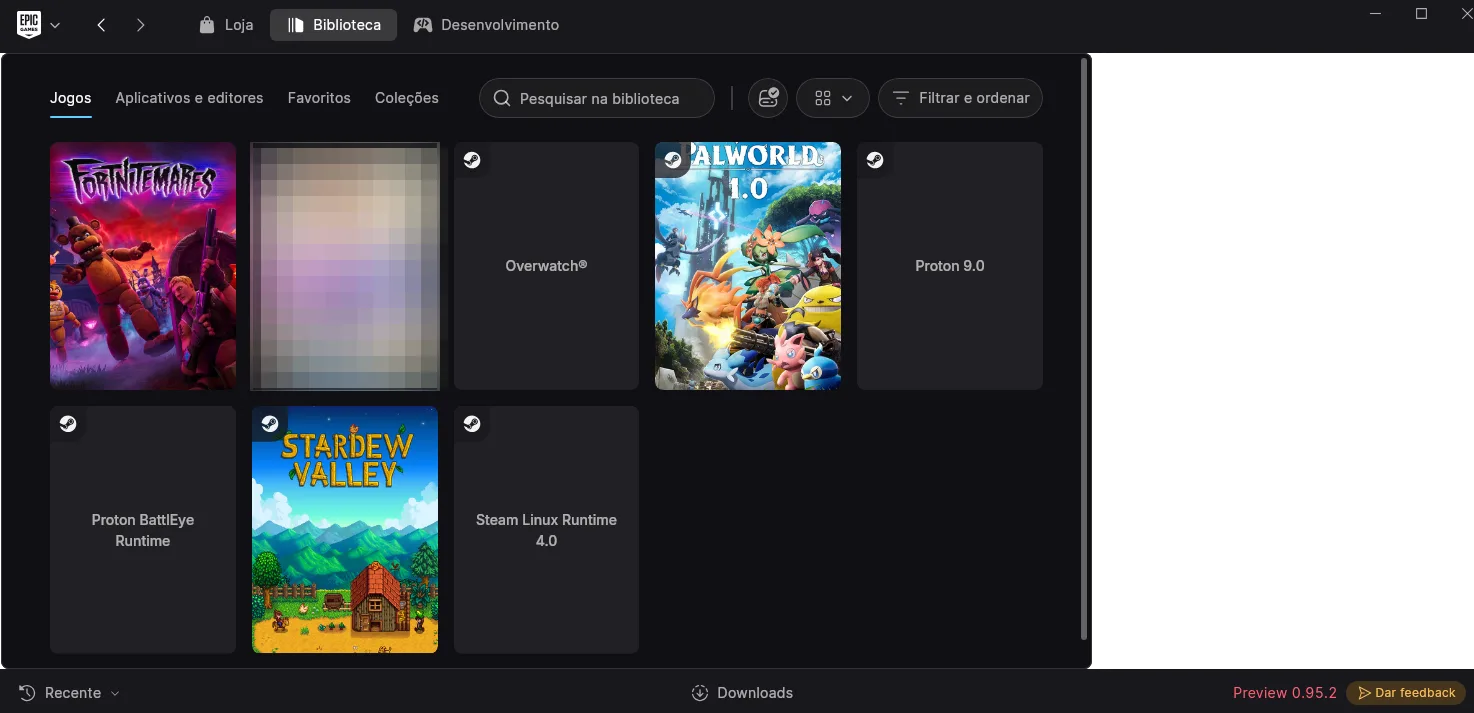Select the Steam Linux Runtime 4.0 card
This screenshot has width=1474, height=713.
[546, 530]
